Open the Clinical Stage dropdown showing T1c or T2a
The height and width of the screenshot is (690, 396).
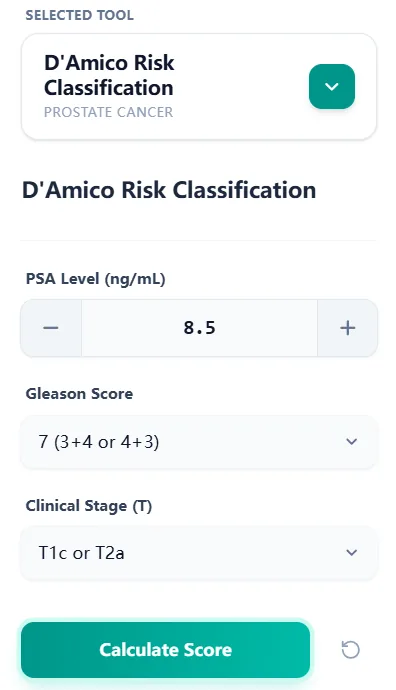[199, 553]
